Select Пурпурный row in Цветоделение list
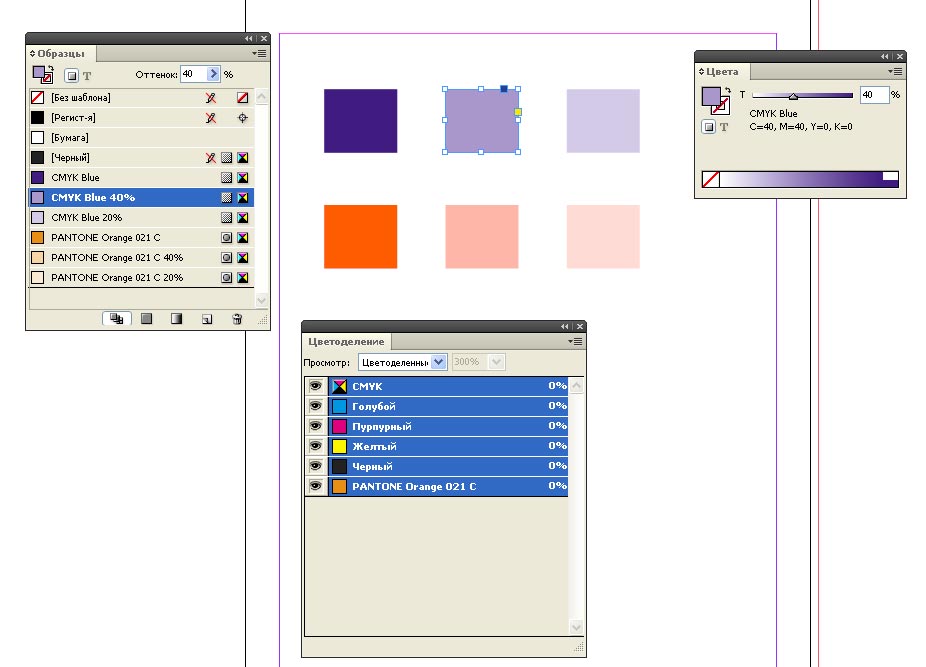This screenshot has height=667, width=926. pyautogui.click(x=436, y=427)
